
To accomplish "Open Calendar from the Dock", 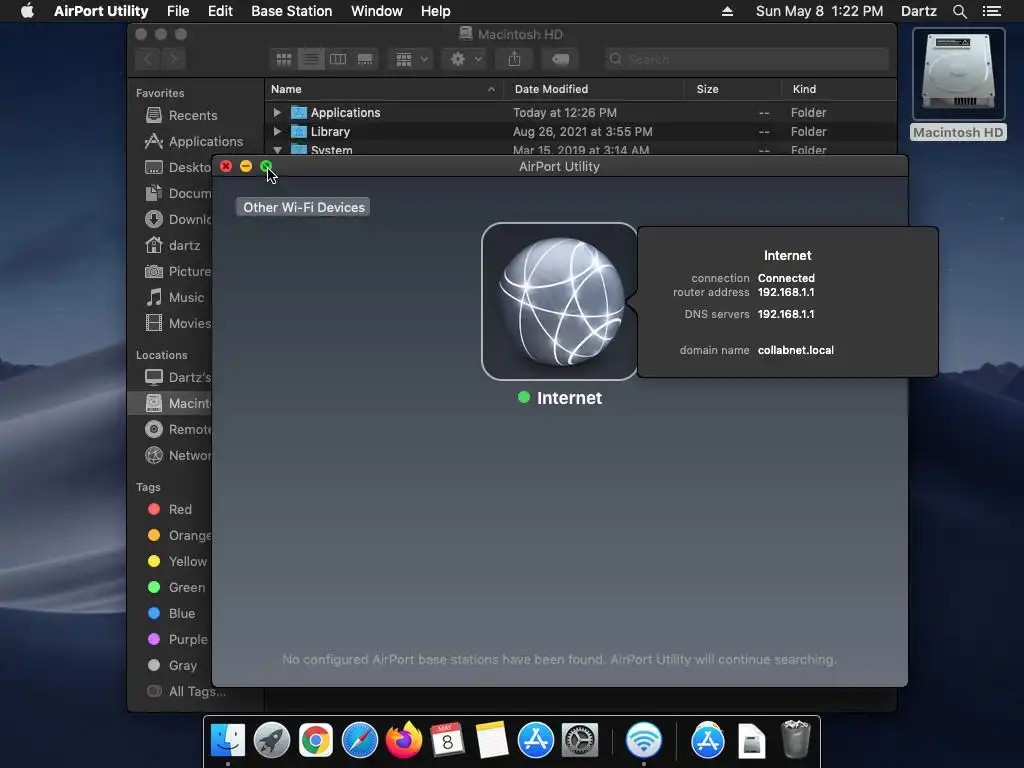I will tap(448, 740).
